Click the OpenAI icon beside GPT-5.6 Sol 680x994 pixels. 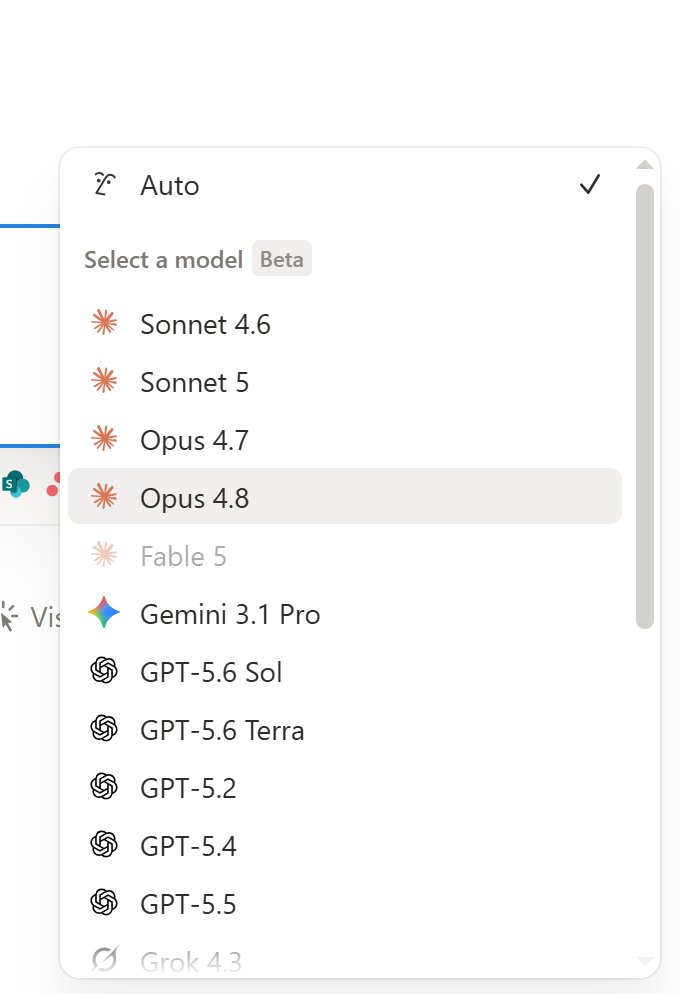click(104, 671)
